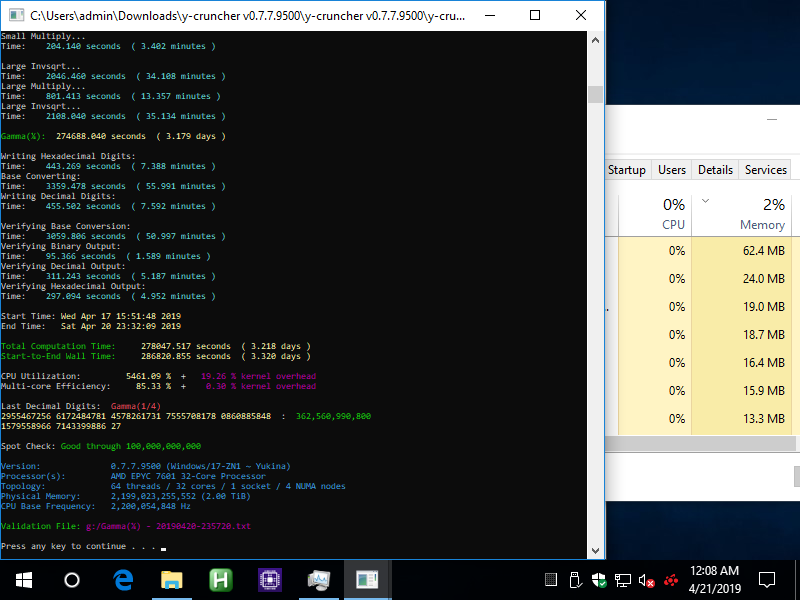The height and width of the screenshot is (600, 800).
Task: Click the y-cruncher console taskbar button
Action: pyautogui.click(x=368, y=579)
